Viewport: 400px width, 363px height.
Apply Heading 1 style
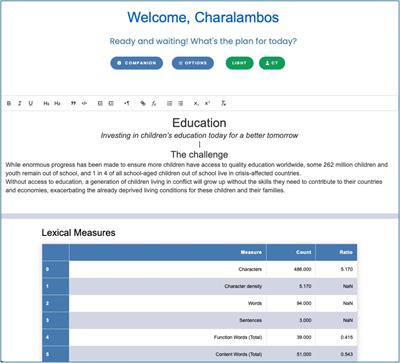pyautogui.click(x=46, y=103)
